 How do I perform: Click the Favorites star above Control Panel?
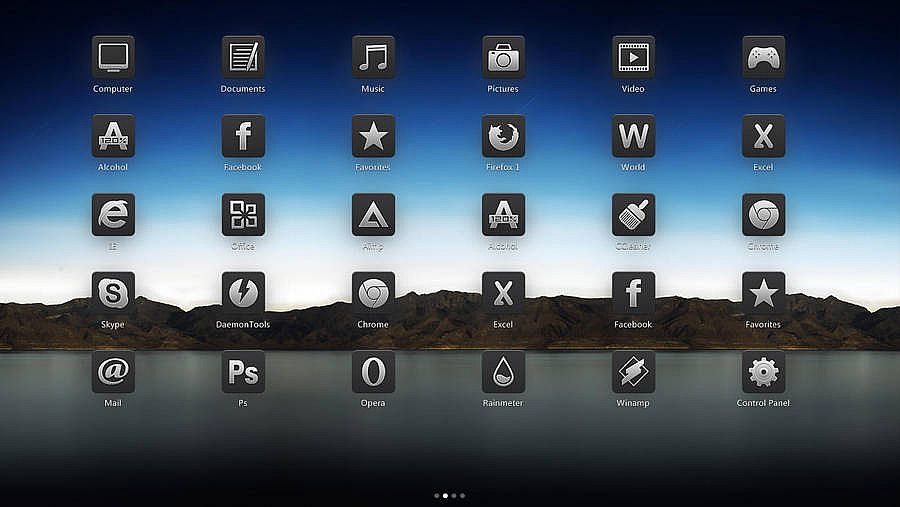tap(763, 293)
